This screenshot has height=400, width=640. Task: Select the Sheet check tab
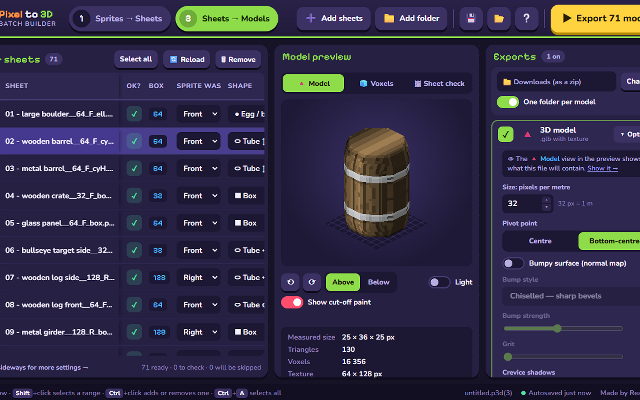(440, 83)
